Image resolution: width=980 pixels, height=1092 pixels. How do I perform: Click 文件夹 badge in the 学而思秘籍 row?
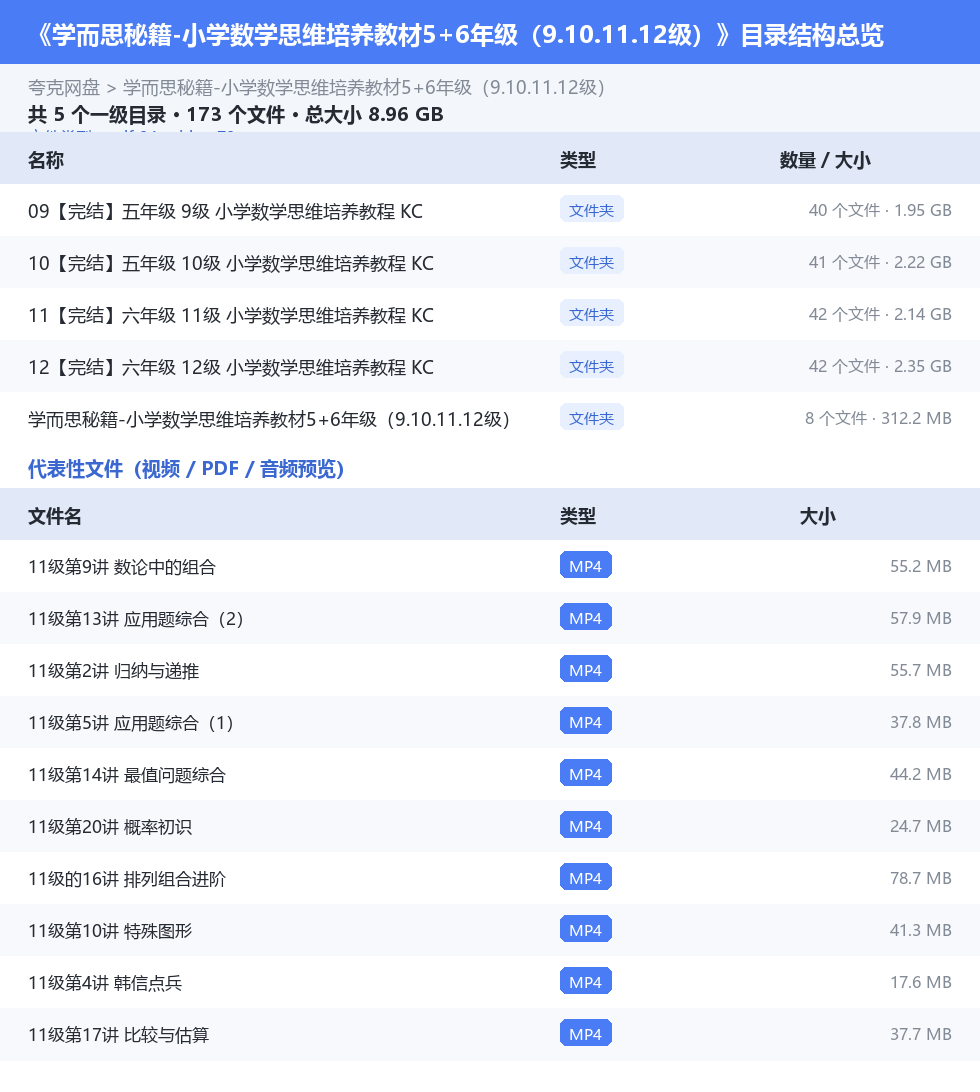tap(591, 418)
